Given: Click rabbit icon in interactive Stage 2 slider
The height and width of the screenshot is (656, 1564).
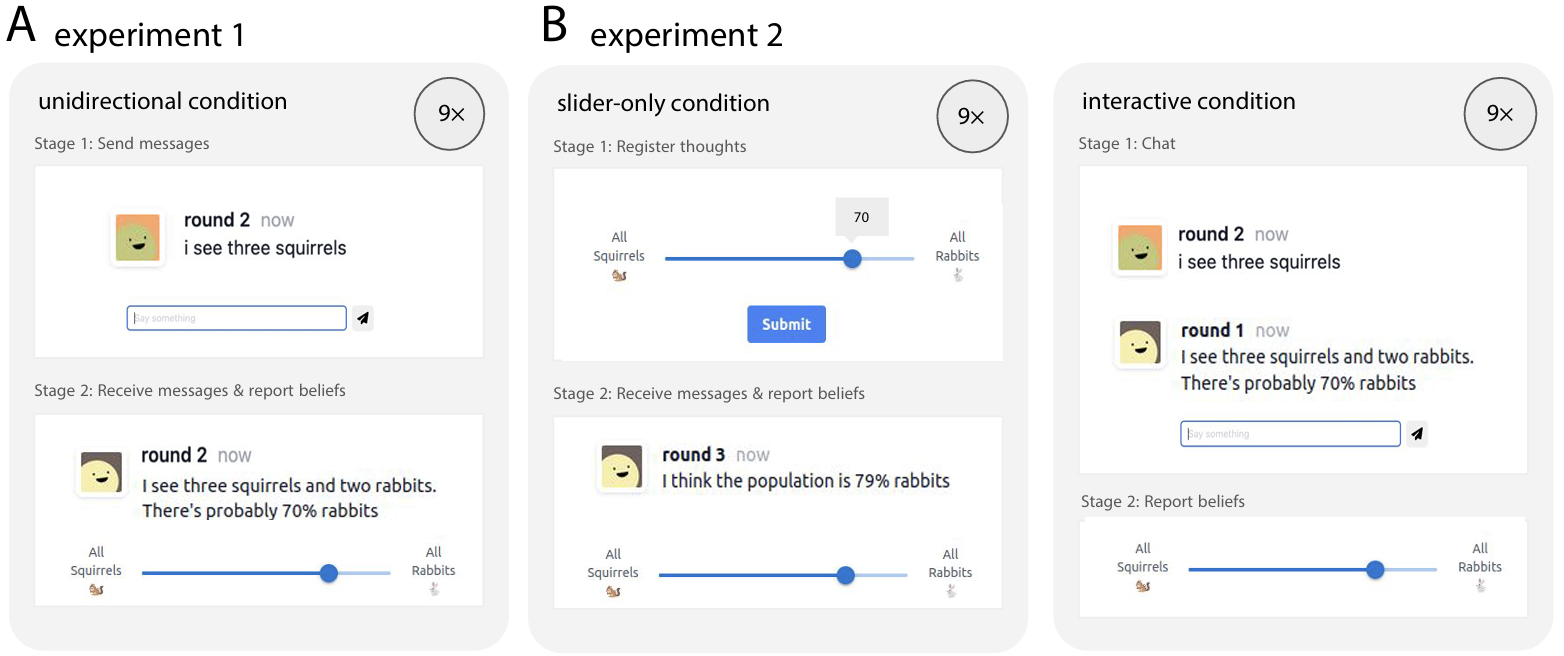Looking at the screenshot, I should point(1480,586).
